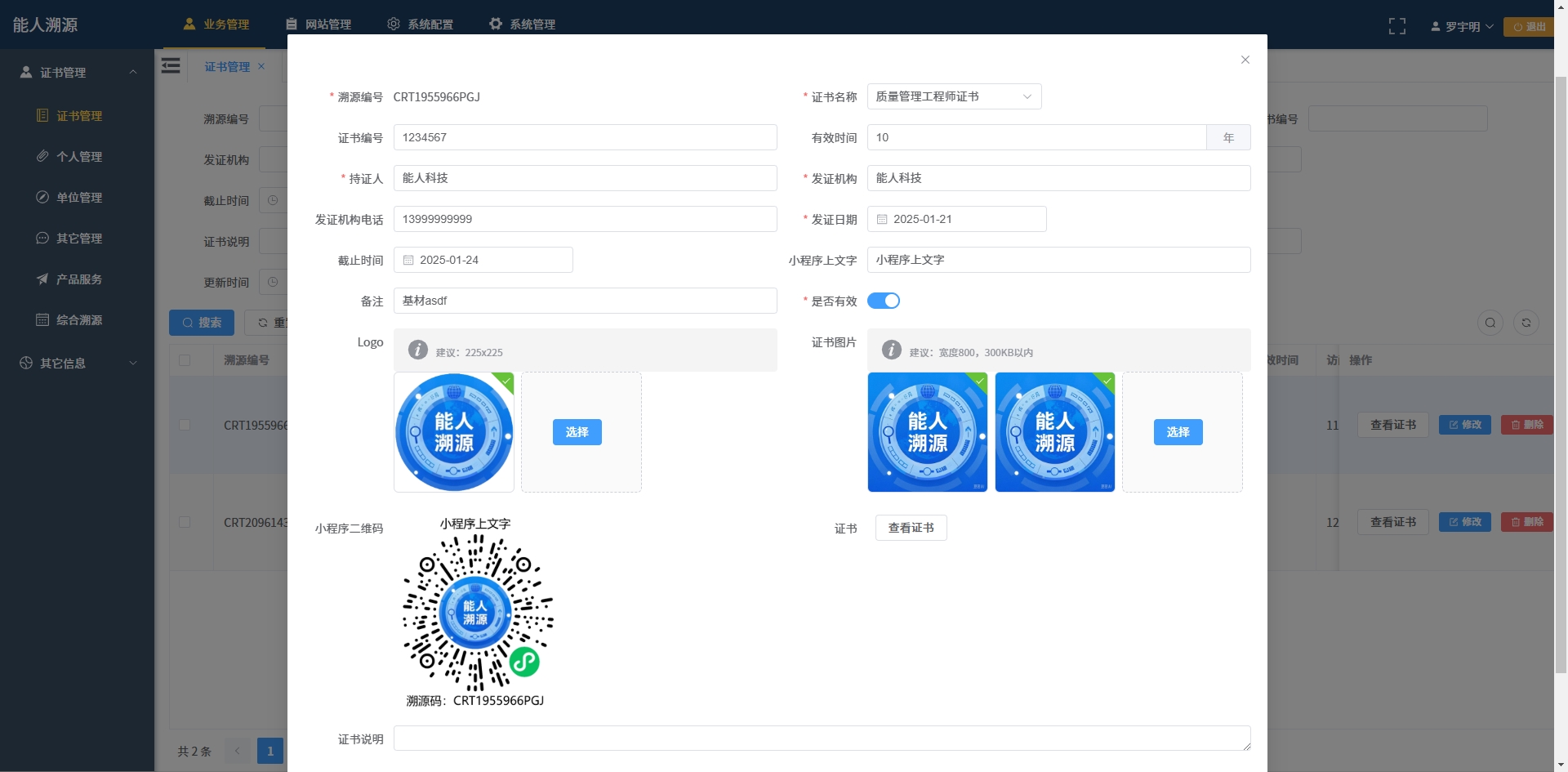Click the hamburger menu collapse icon

point(171,66)
